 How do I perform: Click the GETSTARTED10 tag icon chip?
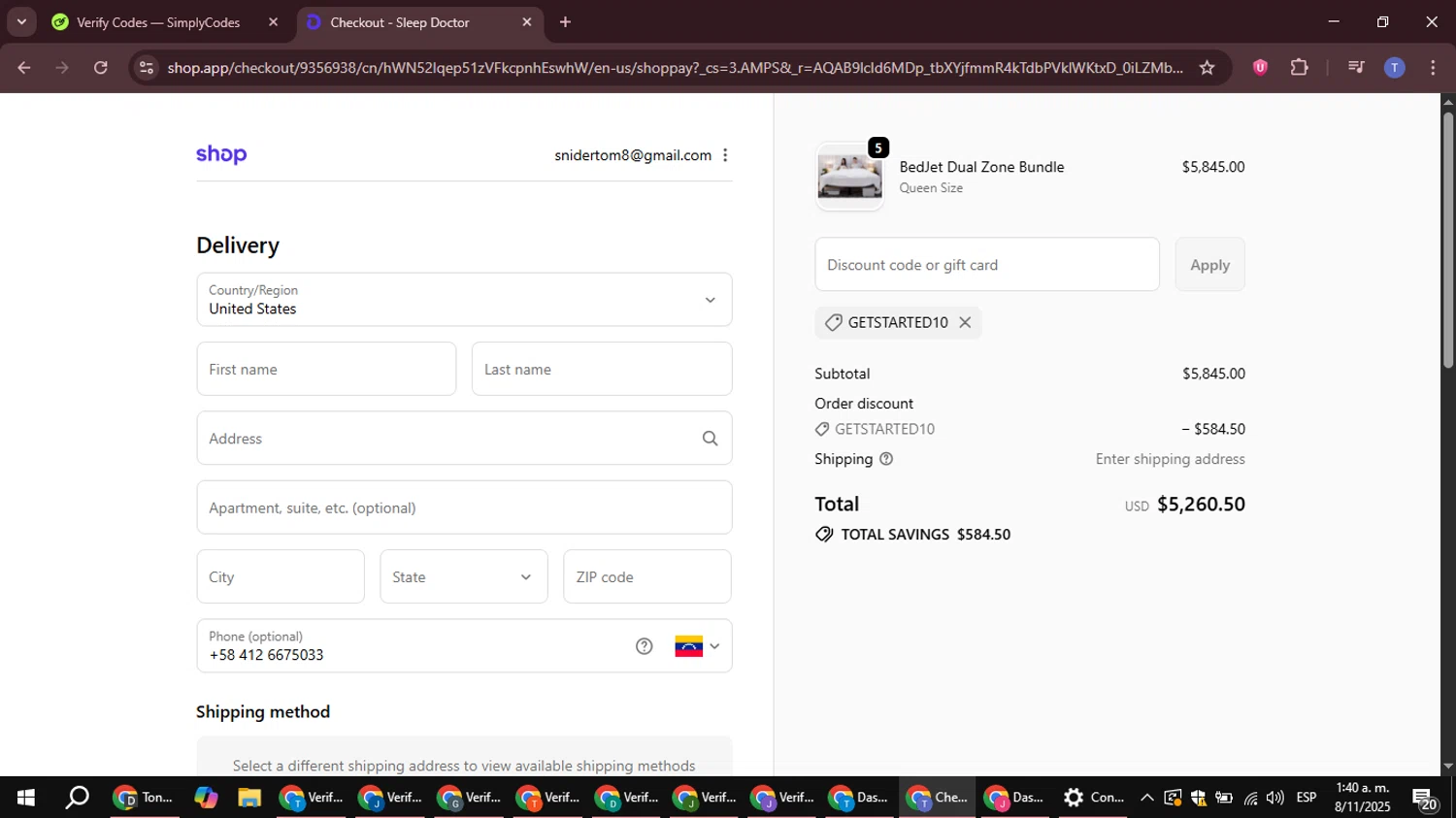pos(833,322)
